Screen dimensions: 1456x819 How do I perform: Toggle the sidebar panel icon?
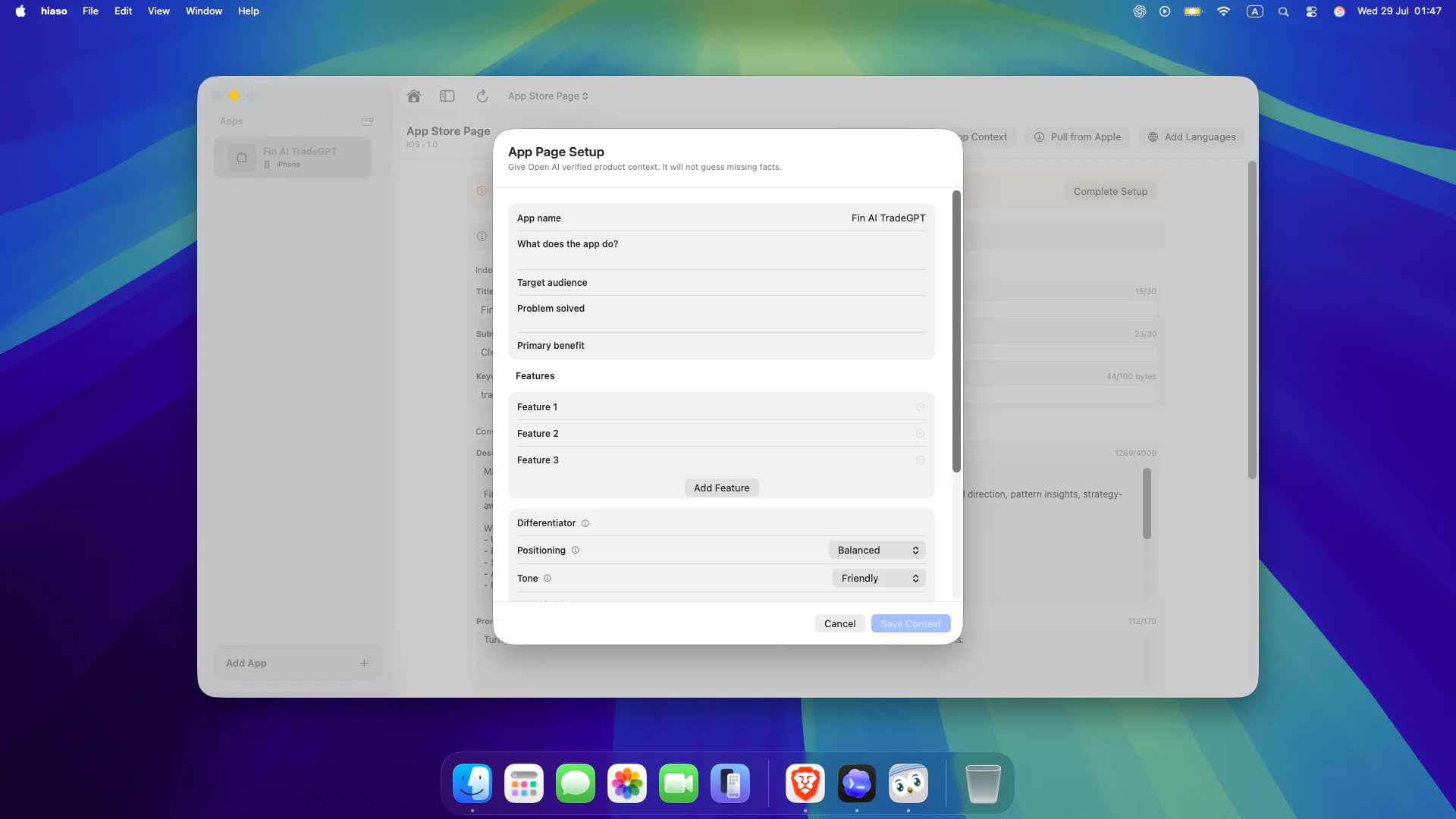tap(447, 96)
